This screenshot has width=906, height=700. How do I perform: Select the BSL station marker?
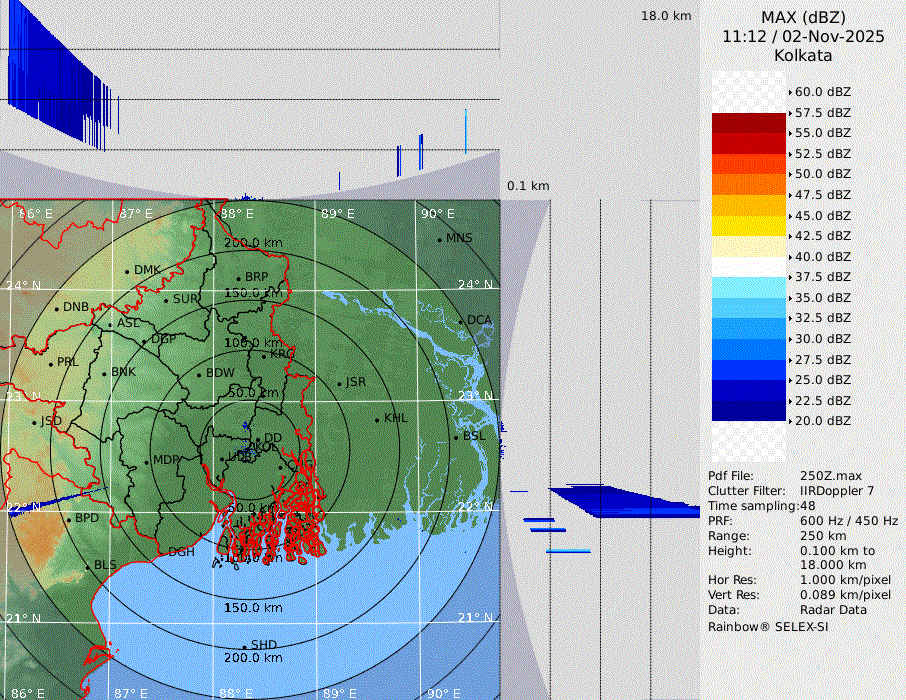click(x=456, y=438)
